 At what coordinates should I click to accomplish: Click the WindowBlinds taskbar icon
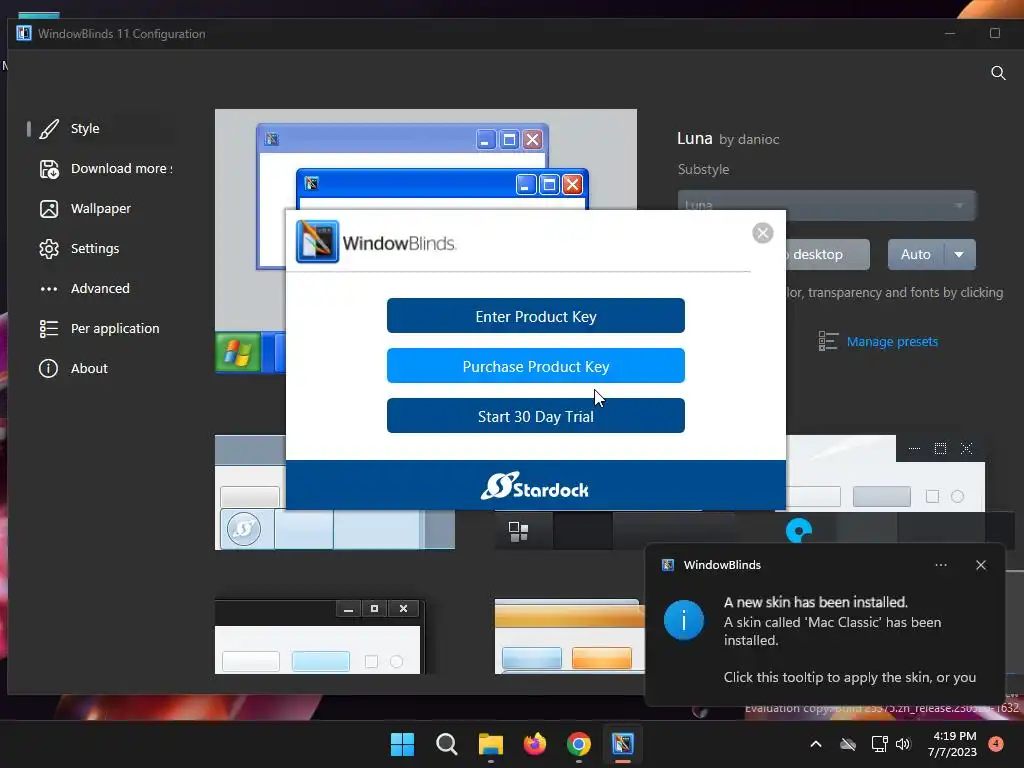click(622, 744)
